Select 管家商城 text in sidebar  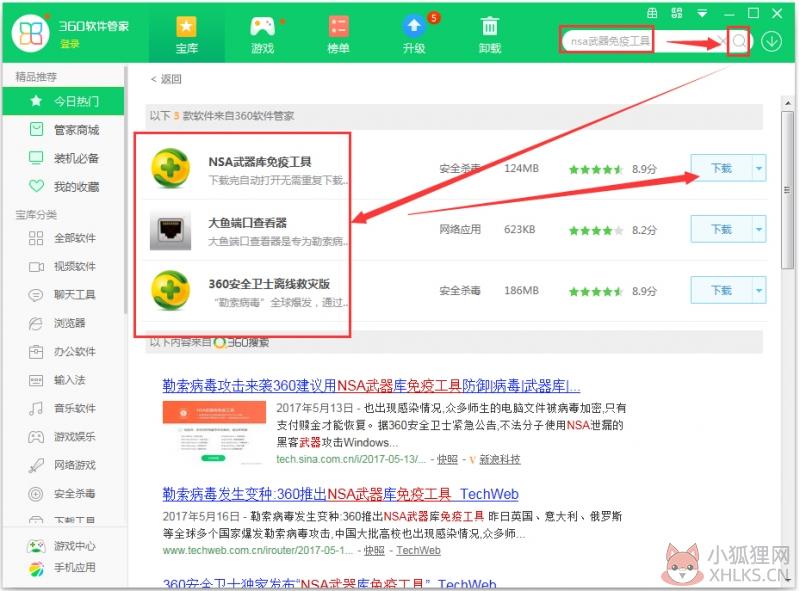77,130
